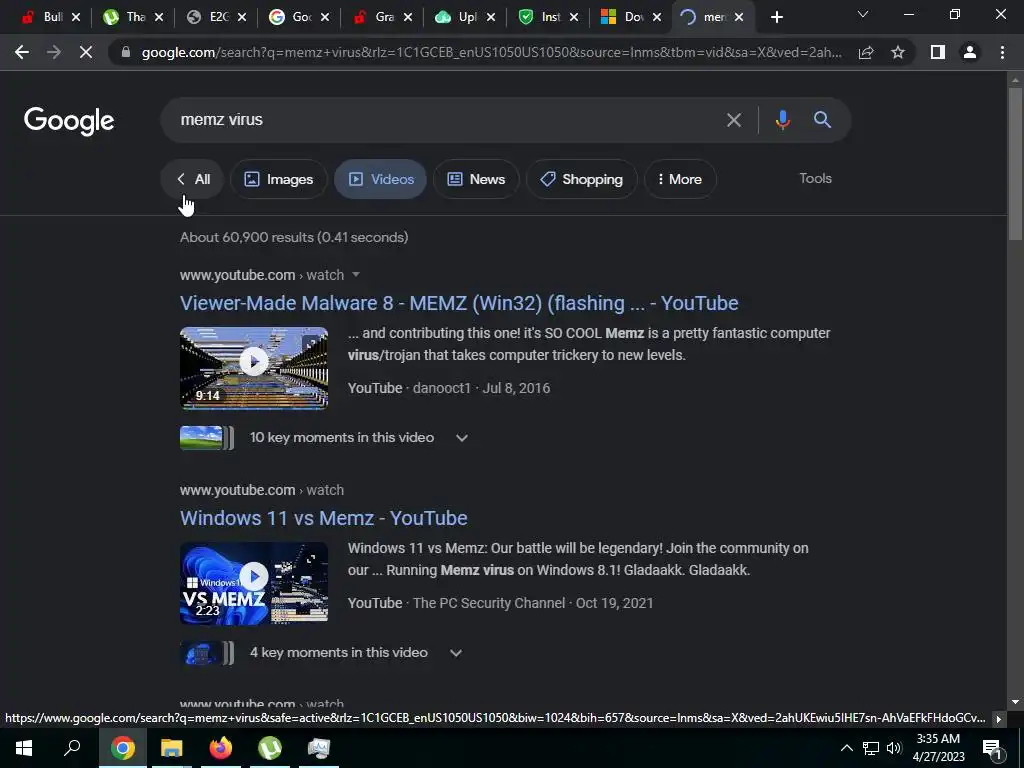
Task: Close the 'Tha' uTorrent tab
Action: (159, 18)
